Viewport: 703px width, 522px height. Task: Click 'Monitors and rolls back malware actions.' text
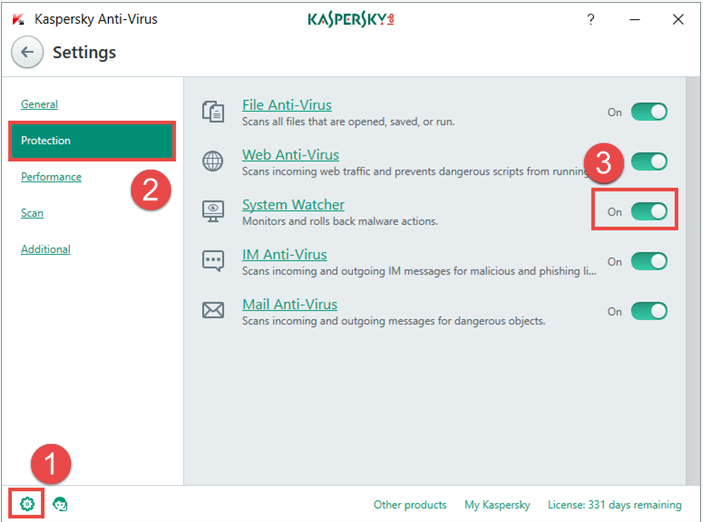coord(340,221)
